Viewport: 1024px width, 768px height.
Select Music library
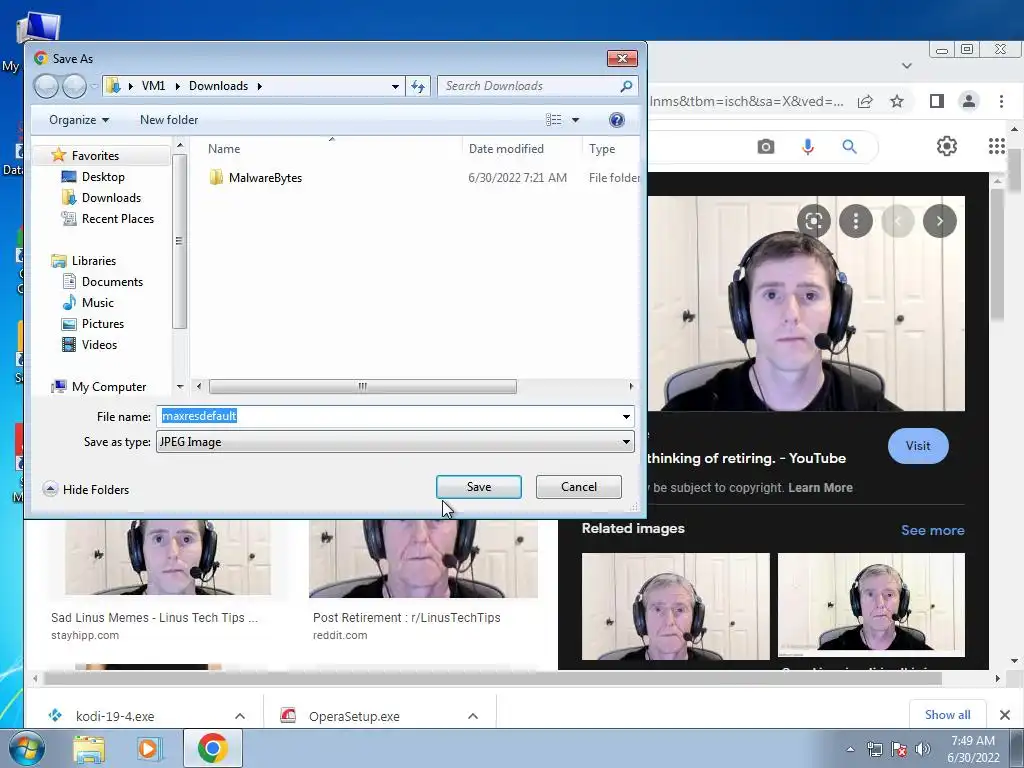pos(97,302)
